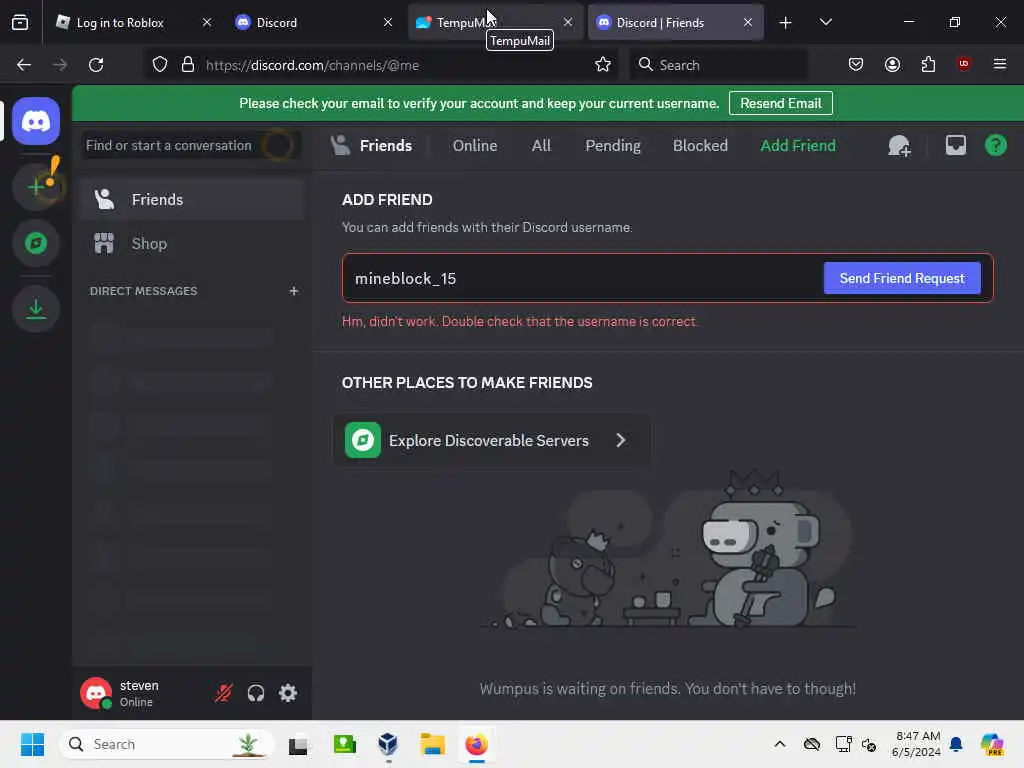Open notification bell in system tray
The width and height of the screenshot is (1024, 768).
pyautogui.click(x=956, y=744)
